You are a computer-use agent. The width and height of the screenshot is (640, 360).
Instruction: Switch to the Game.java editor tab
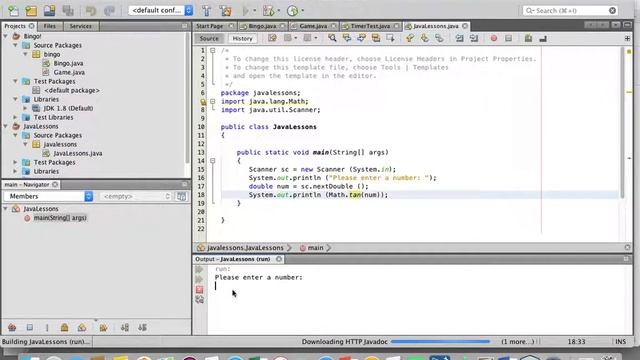pyautogui.click(x=313, y=26)
